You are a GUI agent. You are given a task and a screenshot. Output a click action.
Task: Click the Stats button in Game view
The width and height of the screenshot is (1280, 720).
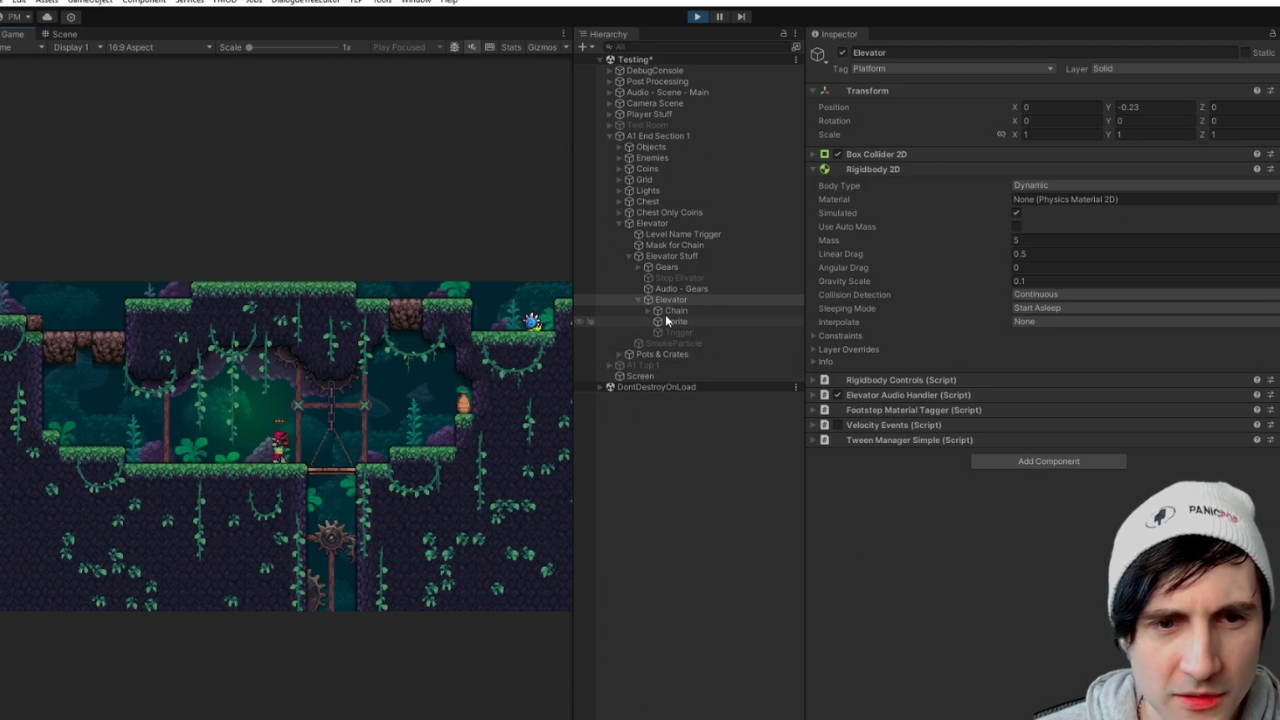511,47
